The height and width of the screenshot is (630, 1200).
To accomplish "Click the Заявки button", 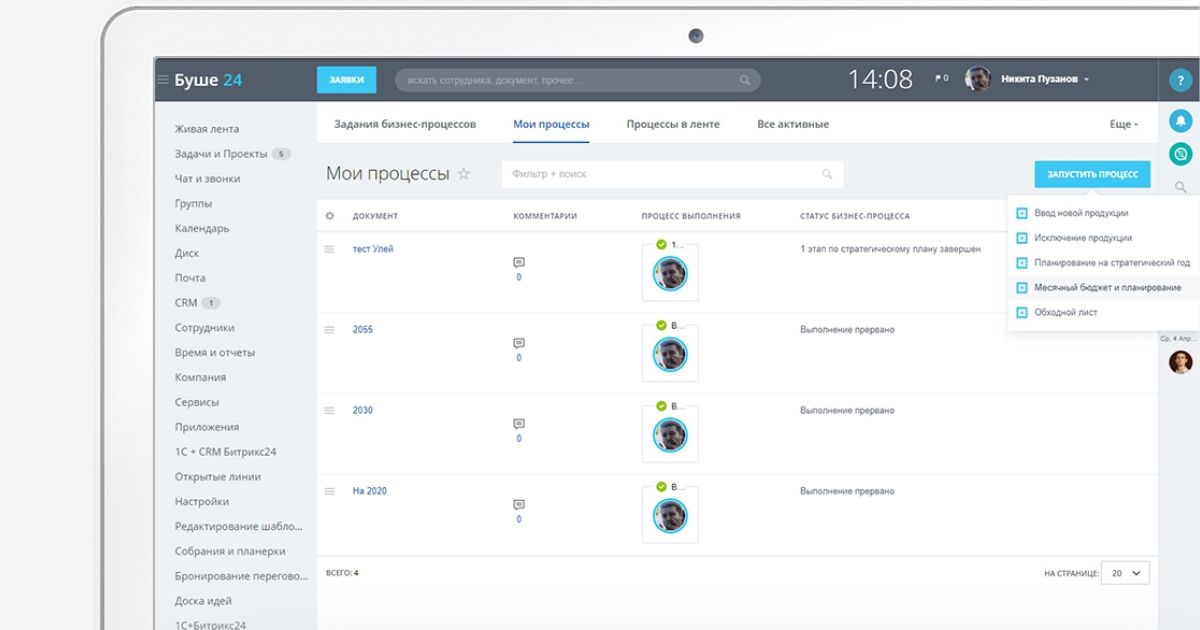I will point(347,80).
